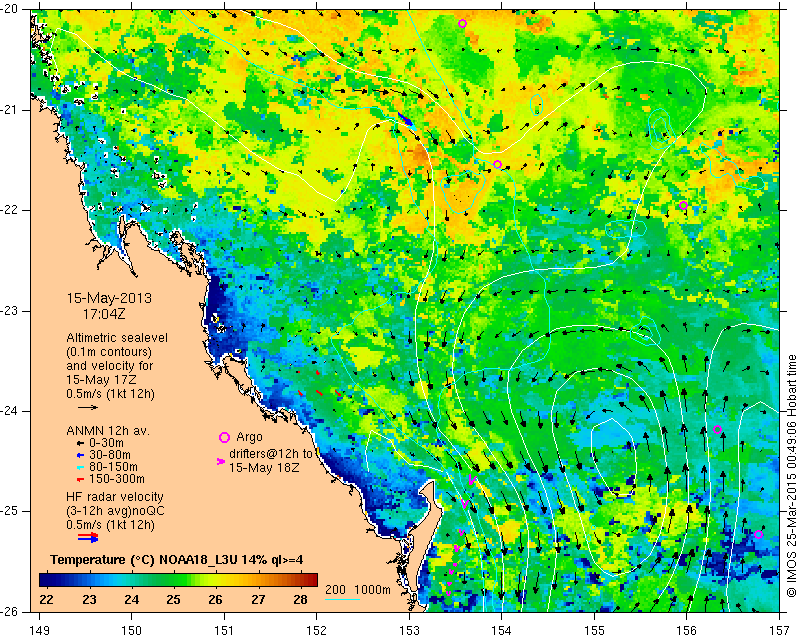Click the cyan 200m depth legend line
800x640 pixels.
pyautogui.click(x=342, y=599)
